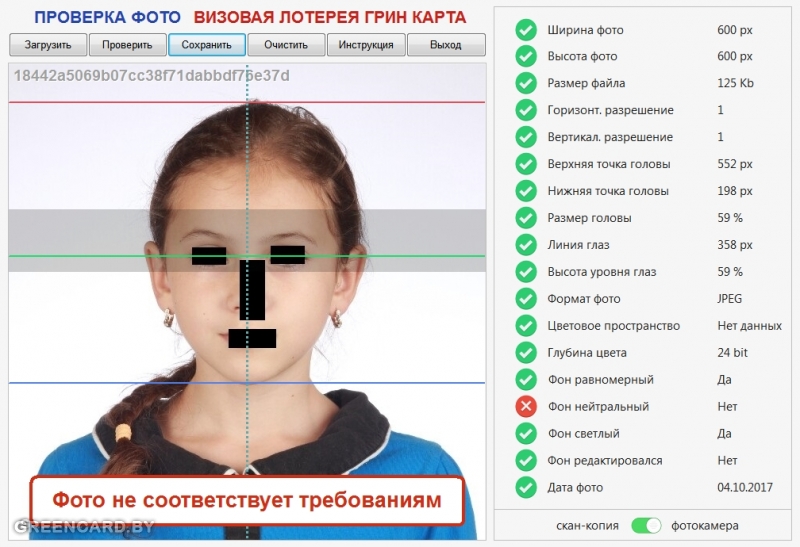
Task: Click the check icon beside Размер головы
Action: [526, 218]
